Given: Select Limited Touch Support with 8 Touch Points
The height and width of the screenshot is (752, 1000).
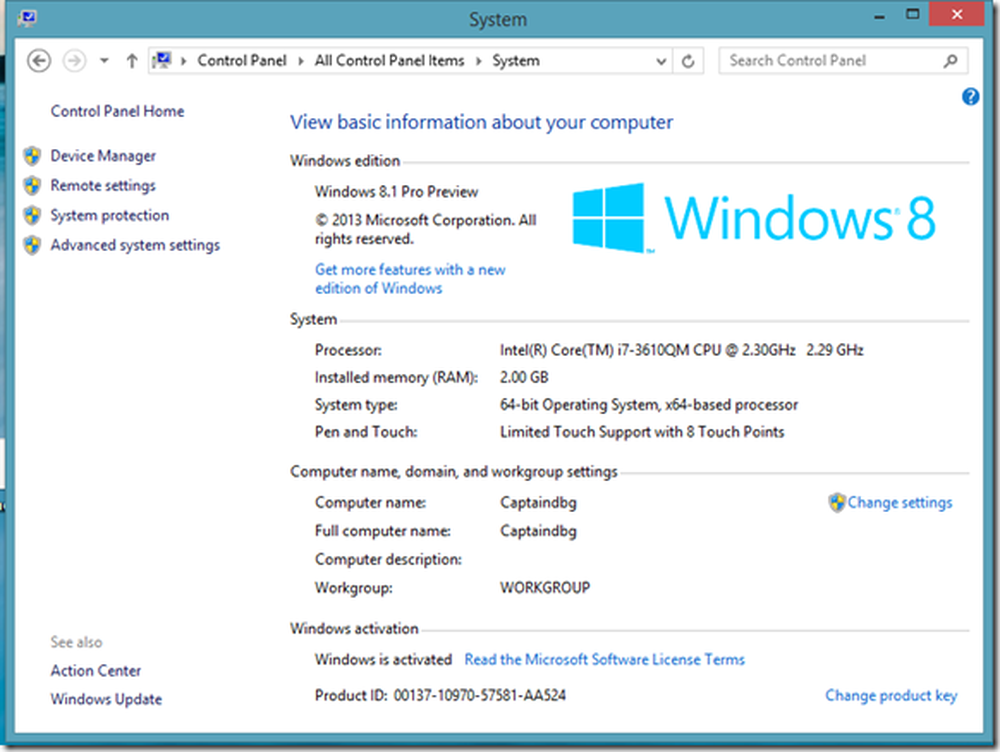Looking at the screenshot, I should pos(642,432).
